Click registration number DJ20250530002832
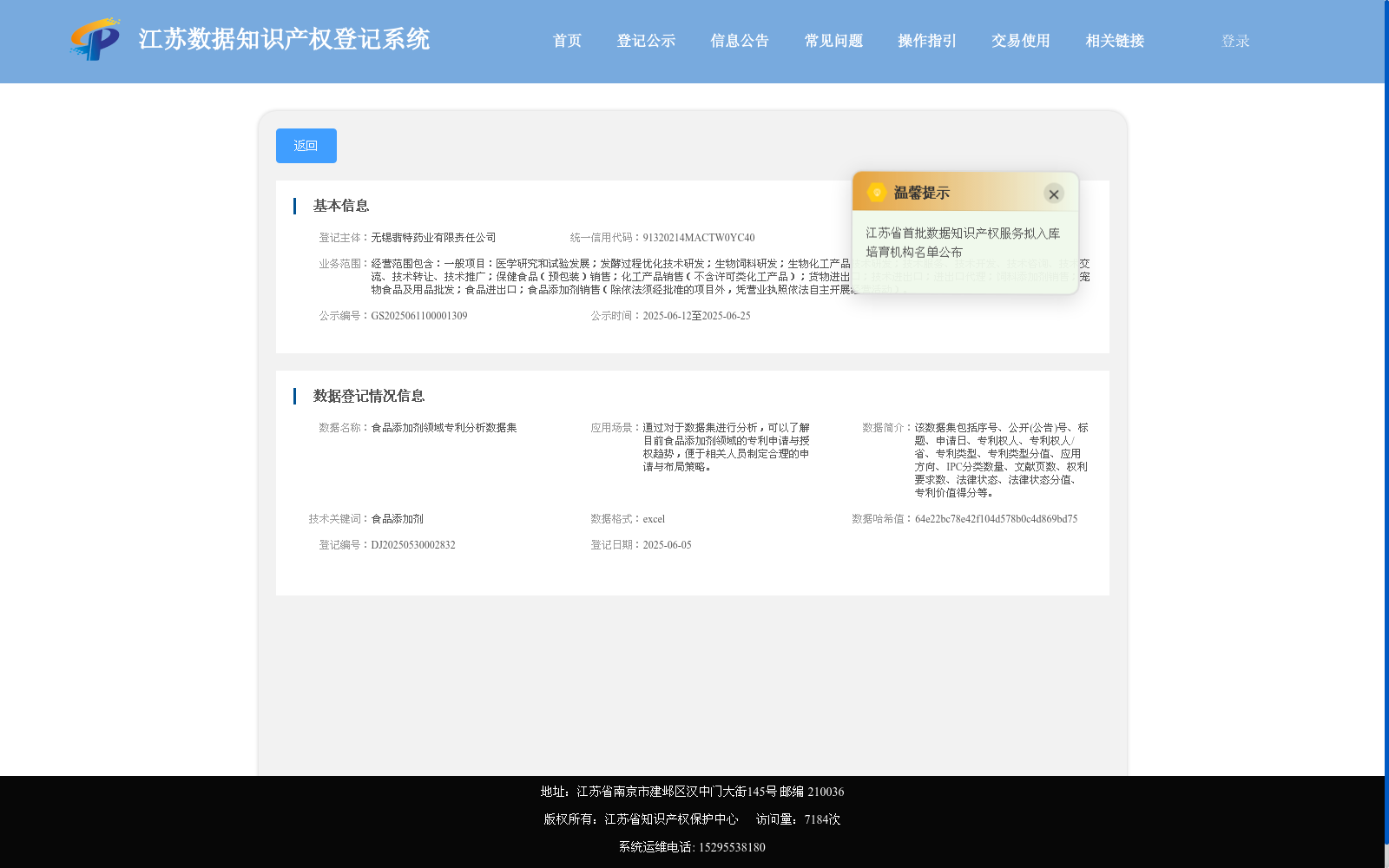This screenshot has height=868, width=1389. coord(413,545)
